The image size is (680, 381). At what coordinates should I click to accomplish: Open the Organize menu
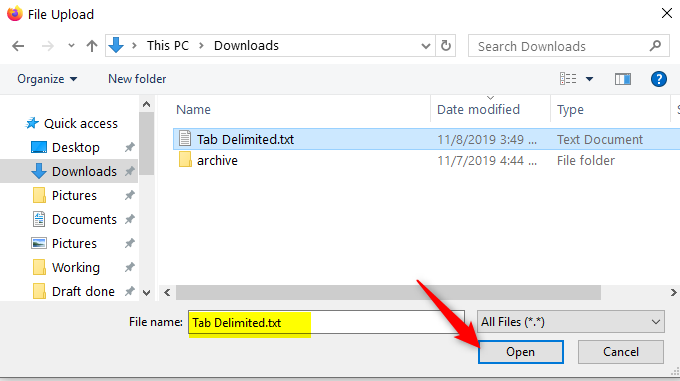click(47, 79)
